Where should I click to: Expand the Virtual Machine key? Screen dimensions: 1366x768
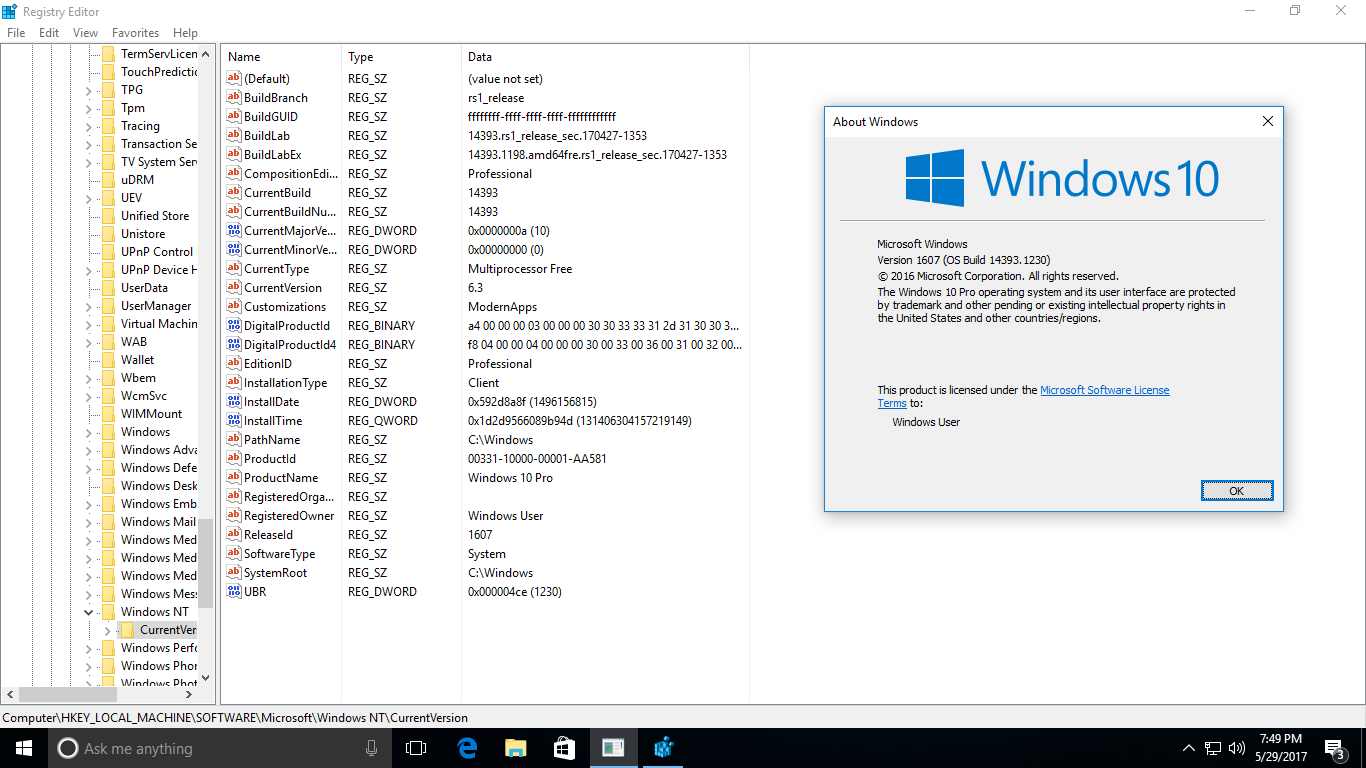tap(88, 324)
